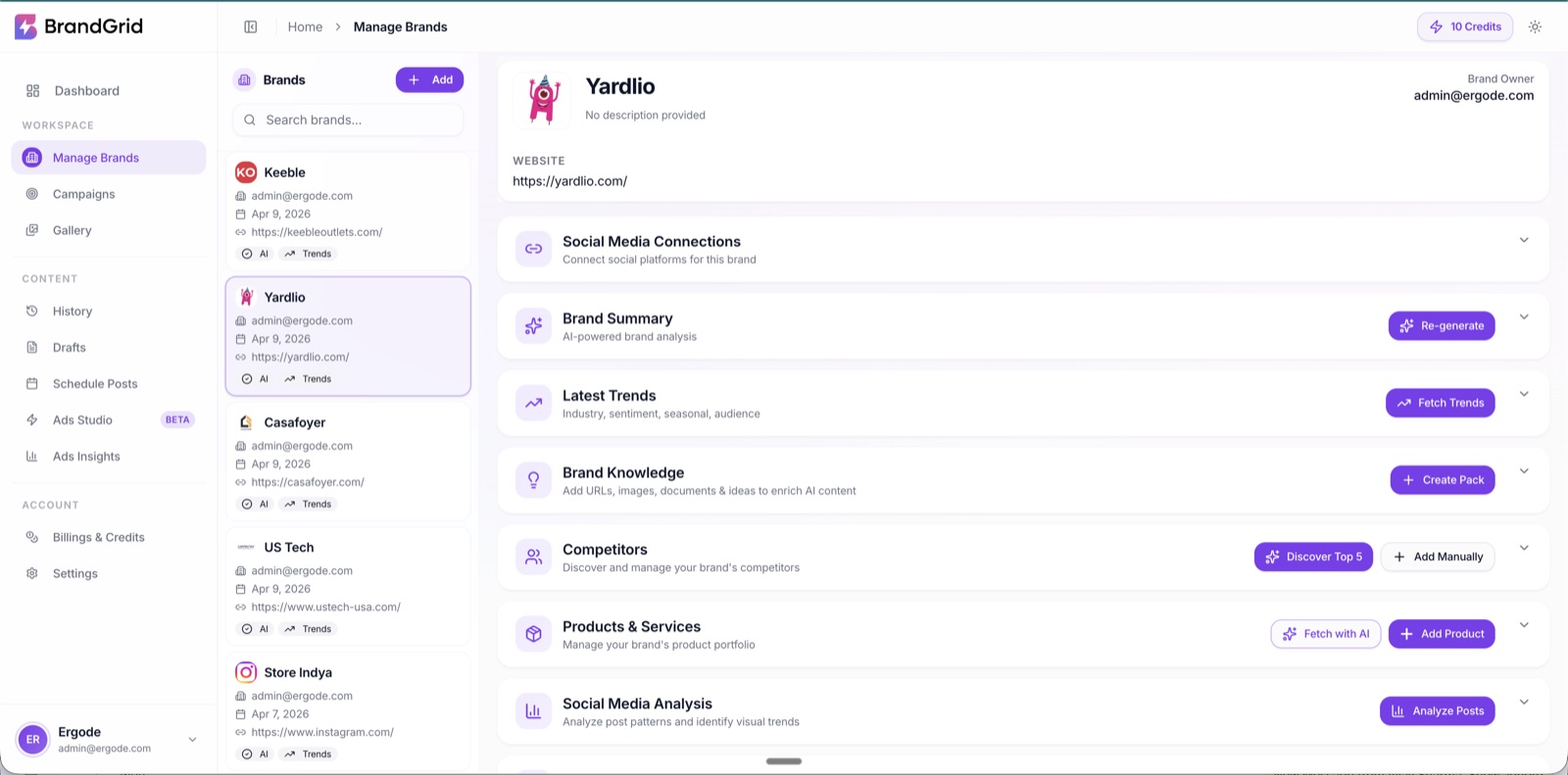Open History under Content
Screen dimensions: 1568x775
coord(109,312)
